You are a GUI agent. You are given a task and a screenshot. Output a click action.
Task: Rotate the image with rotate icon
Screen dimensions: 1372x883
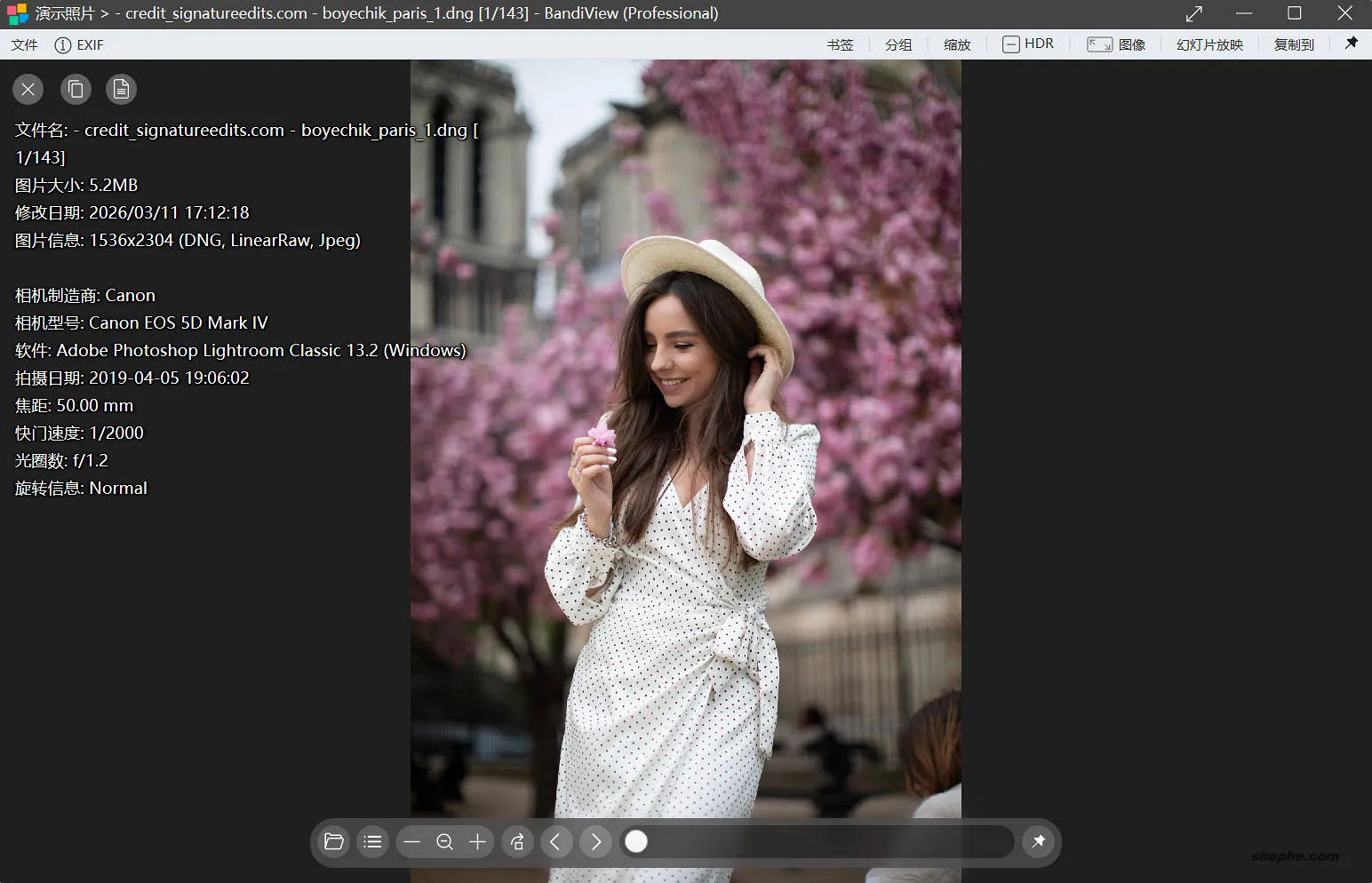click(x=517, y=841)
